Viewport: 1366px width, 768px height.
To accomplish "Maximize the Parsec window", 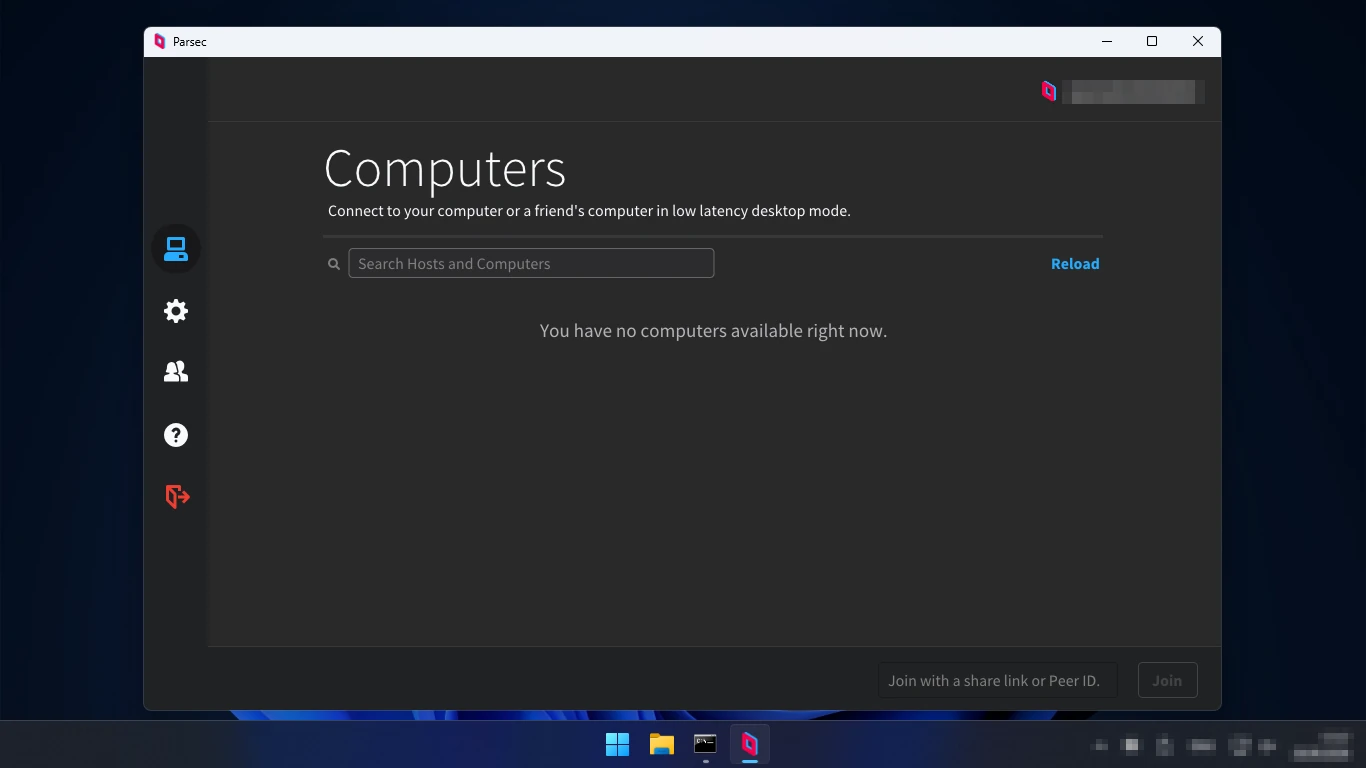I will [x=1152, y=42].
